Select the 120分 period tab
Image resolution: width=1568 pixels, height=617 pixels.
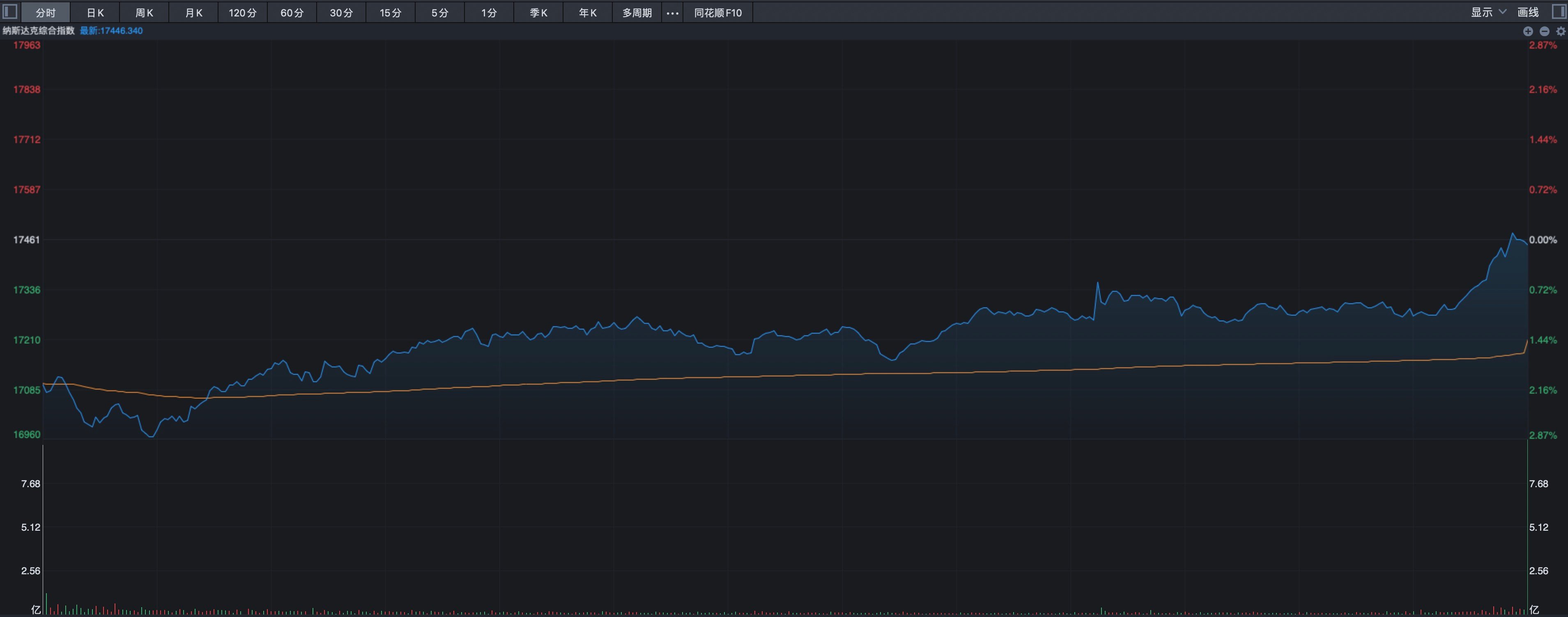(x=243, y=13)
